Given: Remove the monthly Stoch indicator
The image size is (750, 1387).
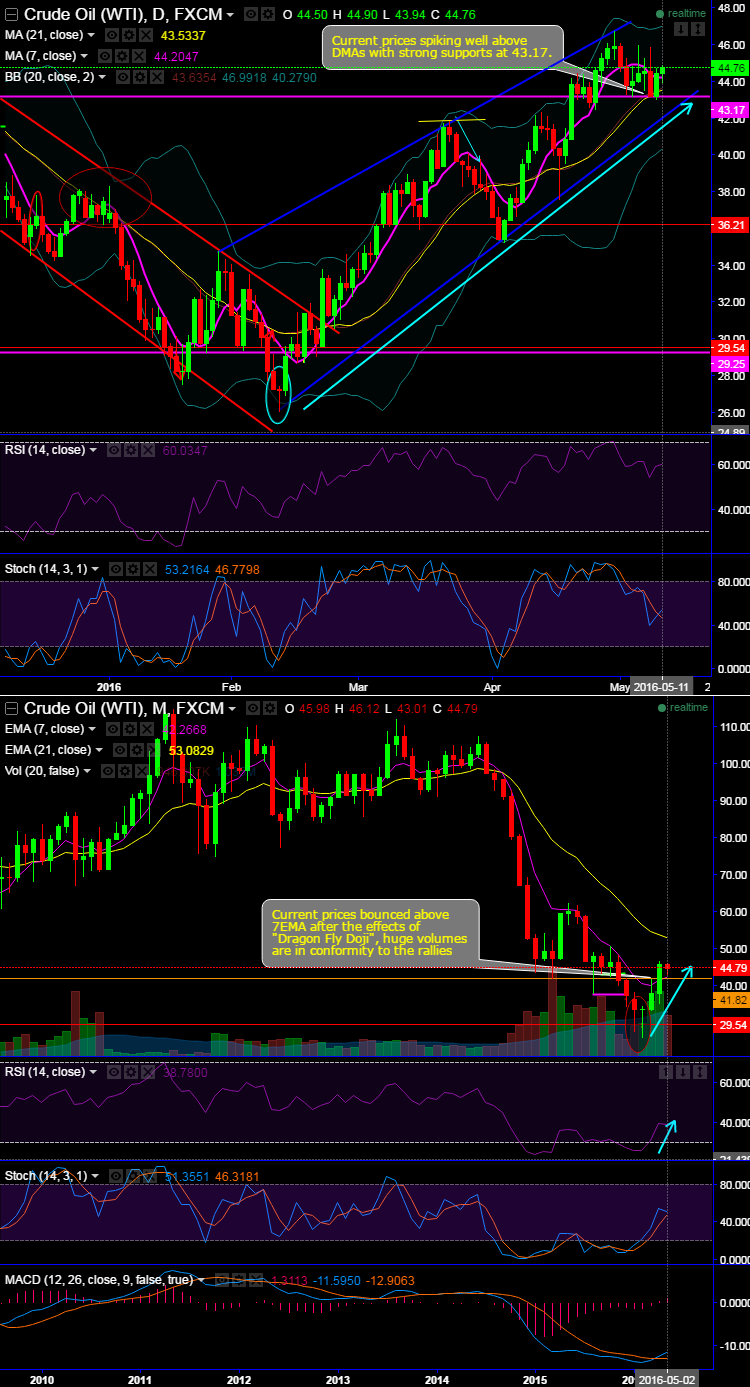Looking at the screenshot, I should [149, 1176].
